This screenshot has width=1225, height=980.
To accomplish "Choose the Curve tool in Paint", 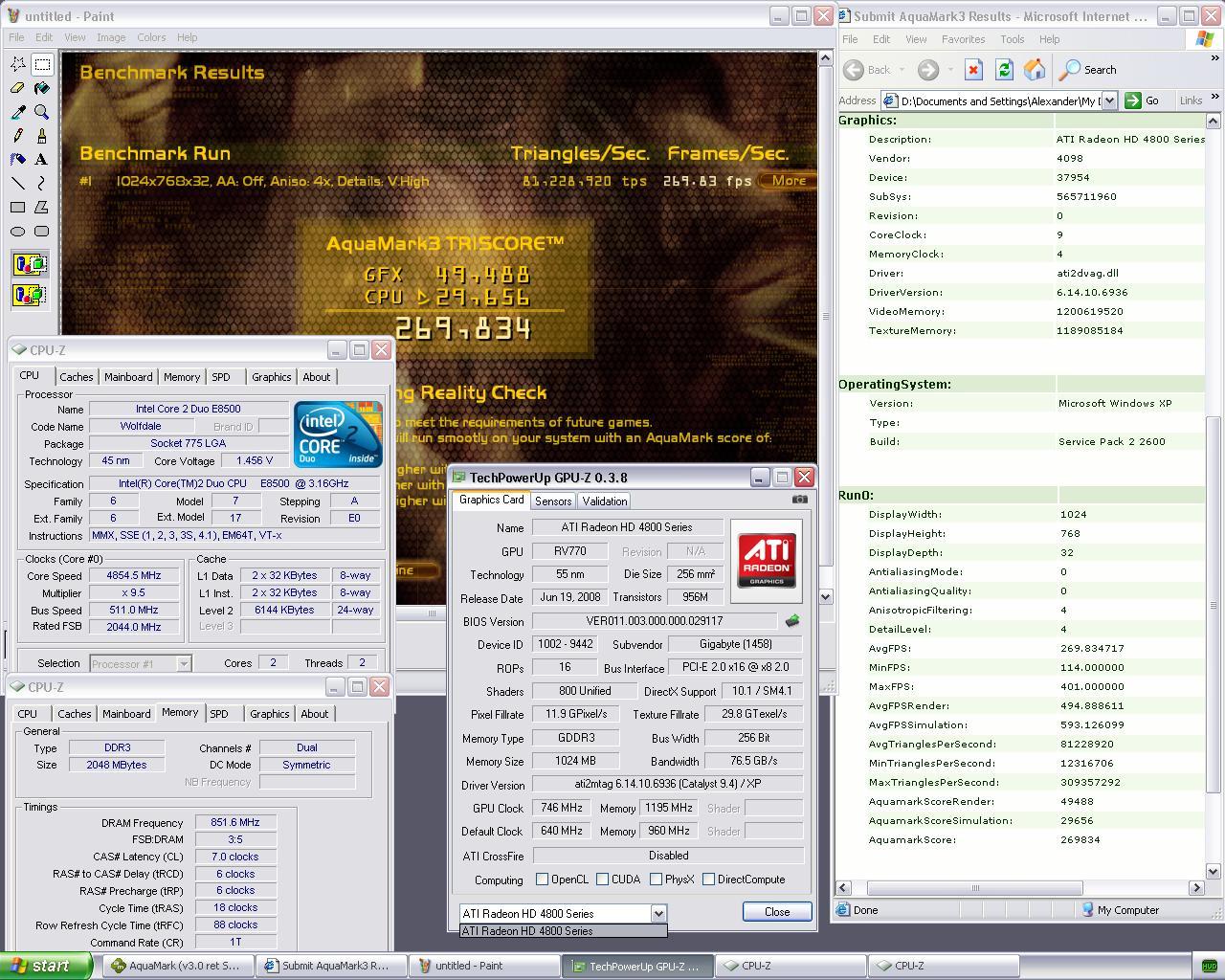I will [x=42, y=183].
